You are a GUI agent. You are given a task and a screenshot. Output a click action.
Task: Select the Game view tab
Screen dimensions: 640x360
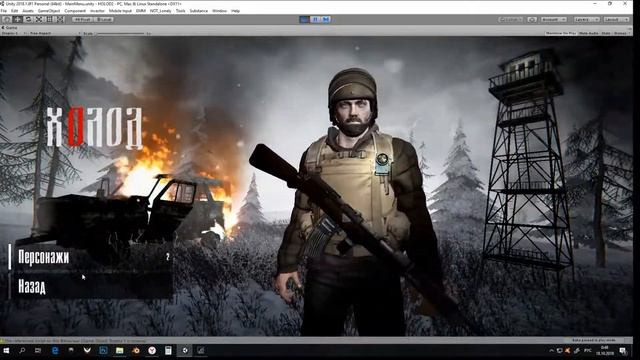(x=10, y=27)
